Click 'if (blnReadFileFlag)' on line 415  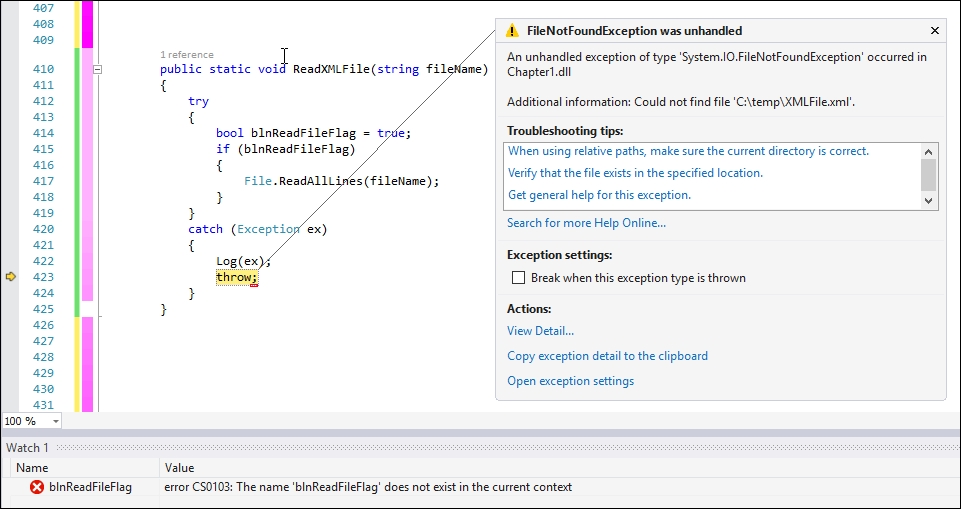(286, 149)
